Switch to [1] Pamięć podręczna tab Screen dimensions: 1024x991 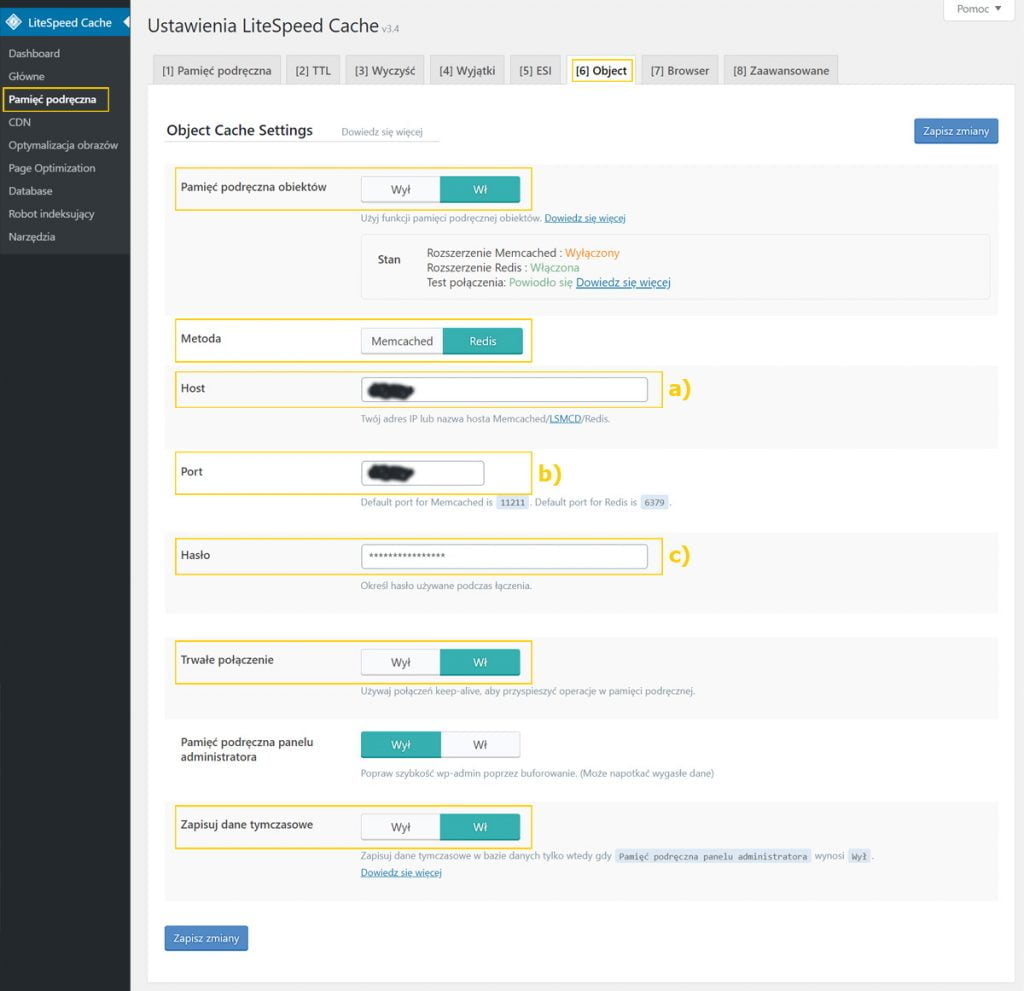tap(217, 71)
